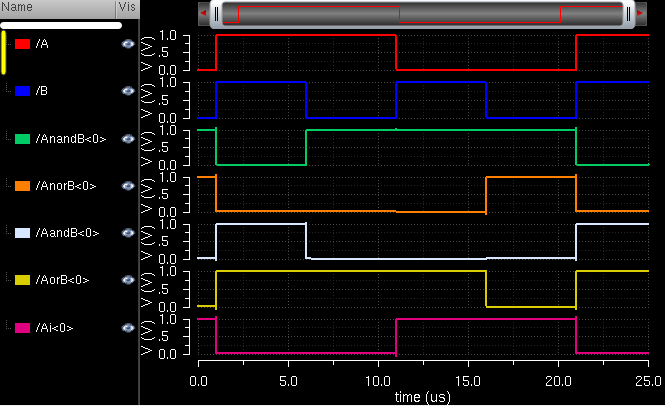Click the green swatch for /AnandB<0>
Image resolution: width=665 pixels, height=406 pixels.
22,139
